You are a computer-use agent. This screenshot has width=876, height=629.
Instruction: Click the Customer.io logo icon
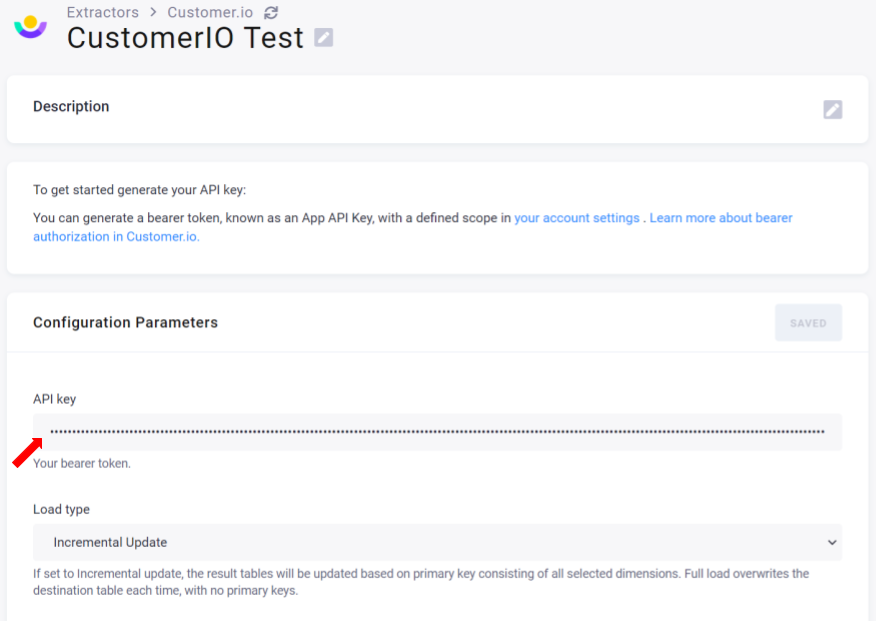[x=30, y=27]
